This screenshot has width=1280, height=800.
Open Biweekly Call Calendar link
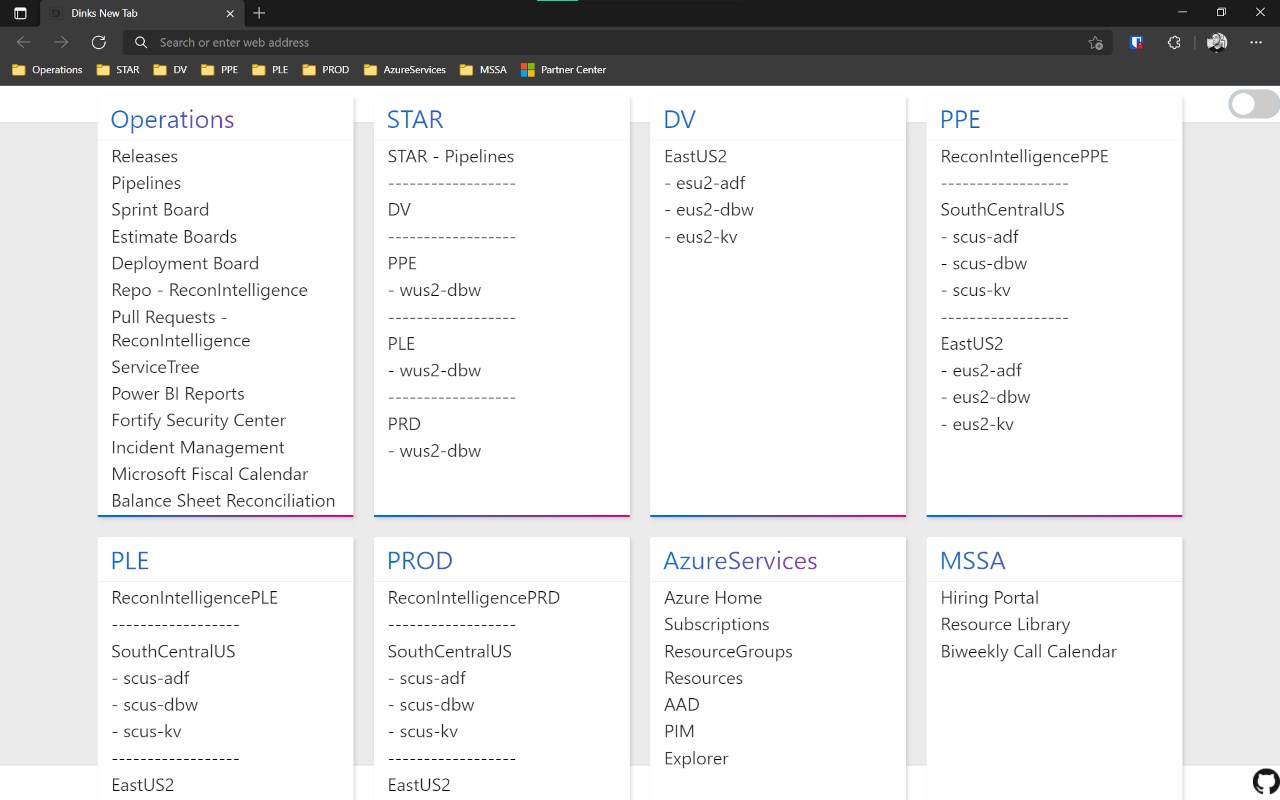click(1028, 651)
